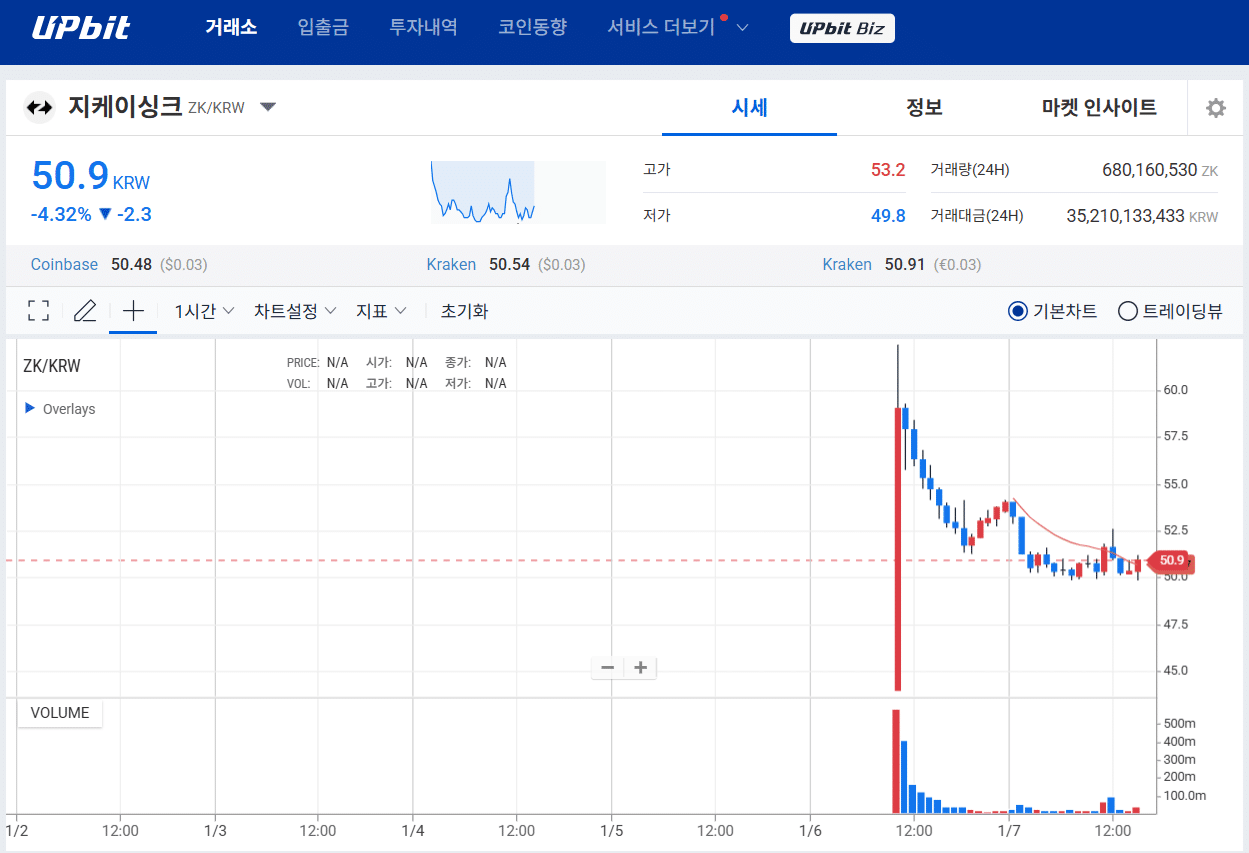1249x853 pixels.
Task: Open the chart fullscreen view
Action: (x=38, y=310)
